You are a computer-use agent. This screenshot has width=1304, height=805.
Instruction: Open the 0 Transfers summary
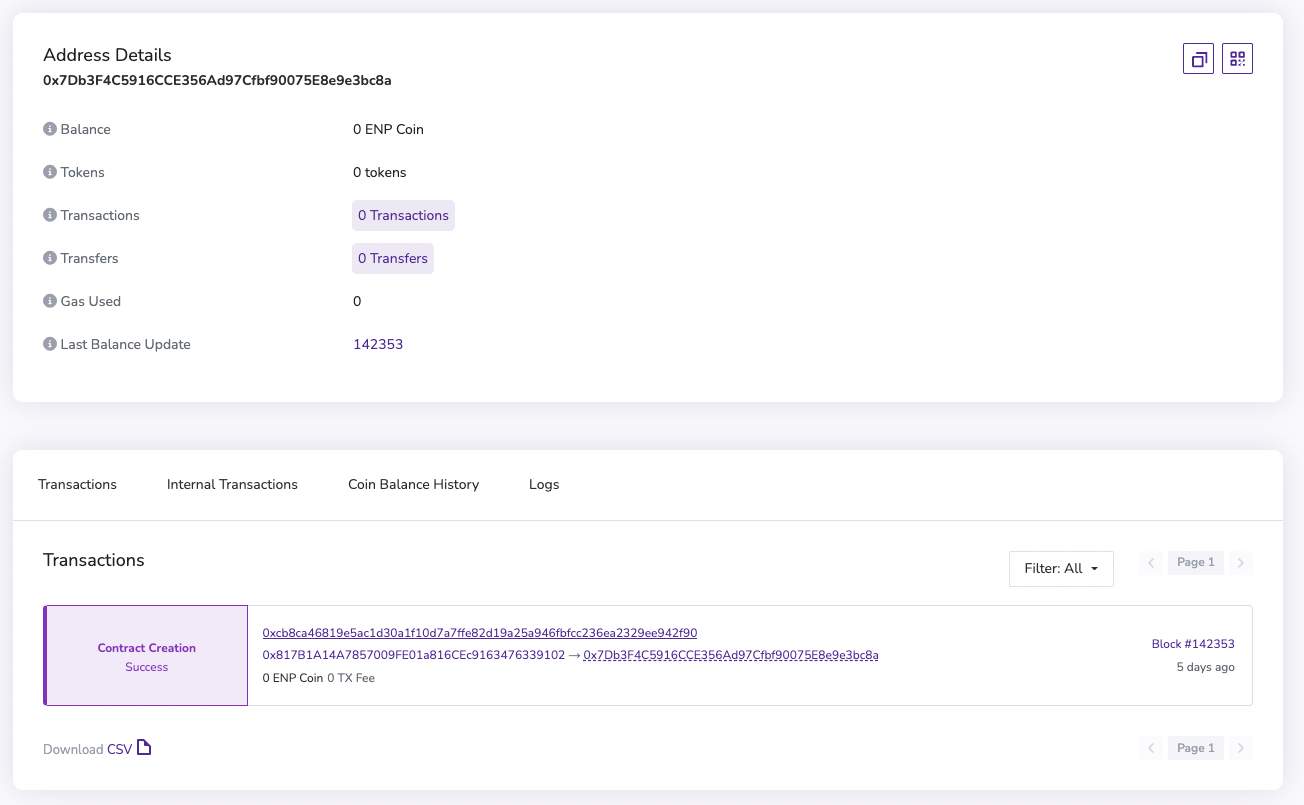tap(392, 258)
